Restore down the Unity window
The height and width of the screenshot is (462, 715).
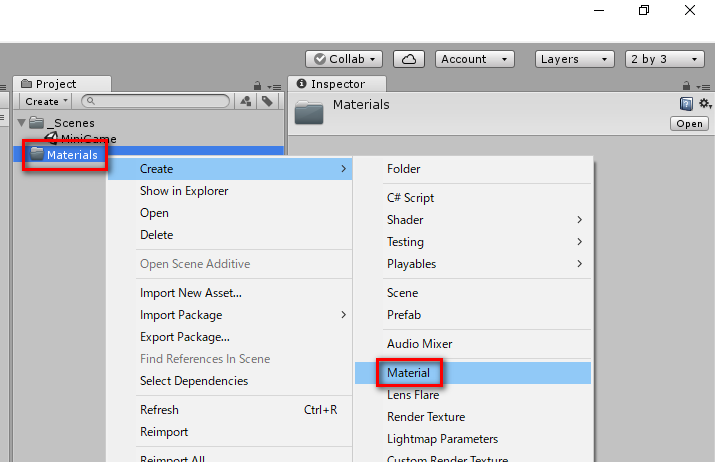[x=644, y=10]
